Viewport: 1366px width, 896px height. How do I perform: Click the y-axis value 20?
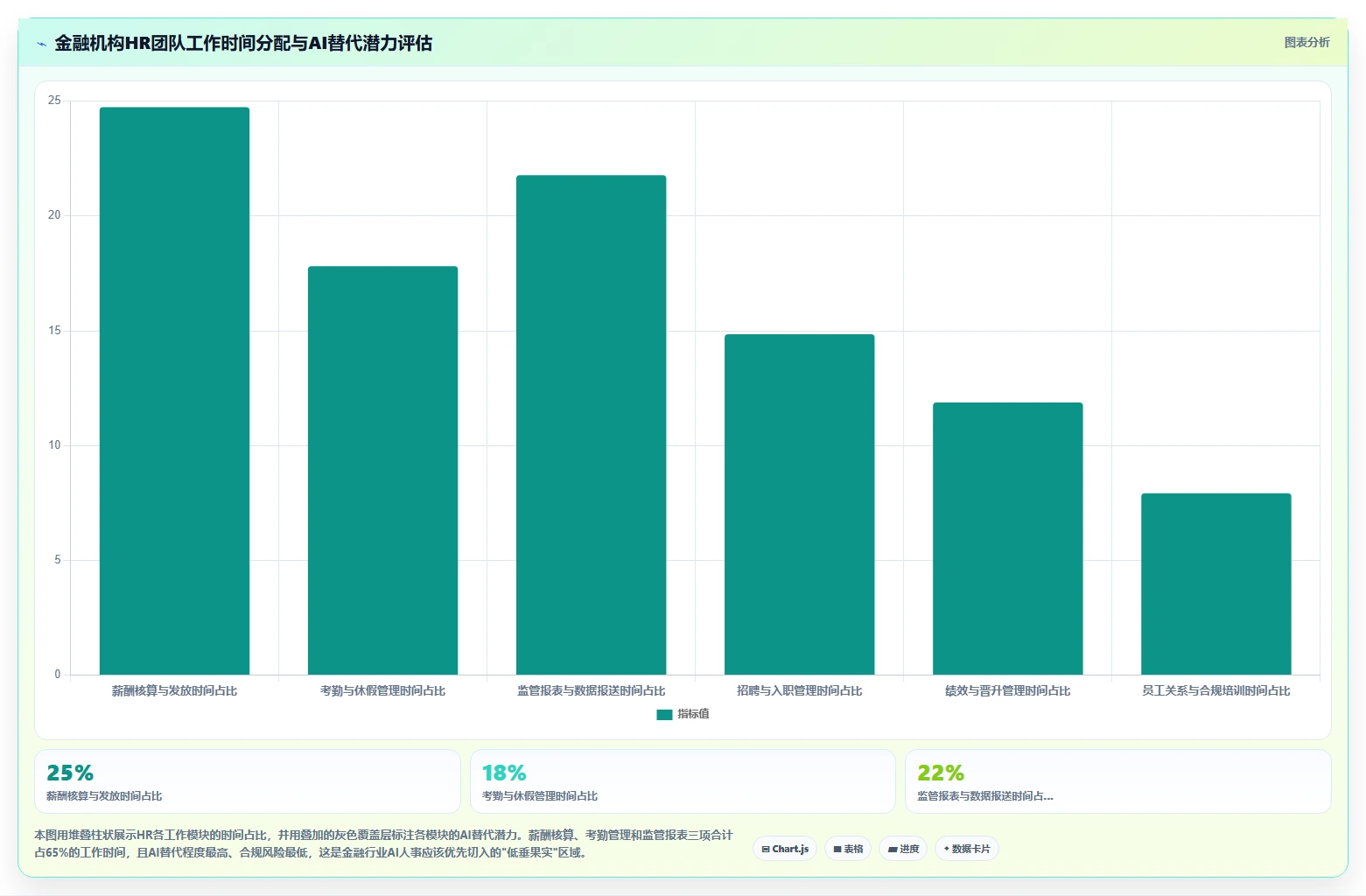pyautogui.click(x=54, y=215)
